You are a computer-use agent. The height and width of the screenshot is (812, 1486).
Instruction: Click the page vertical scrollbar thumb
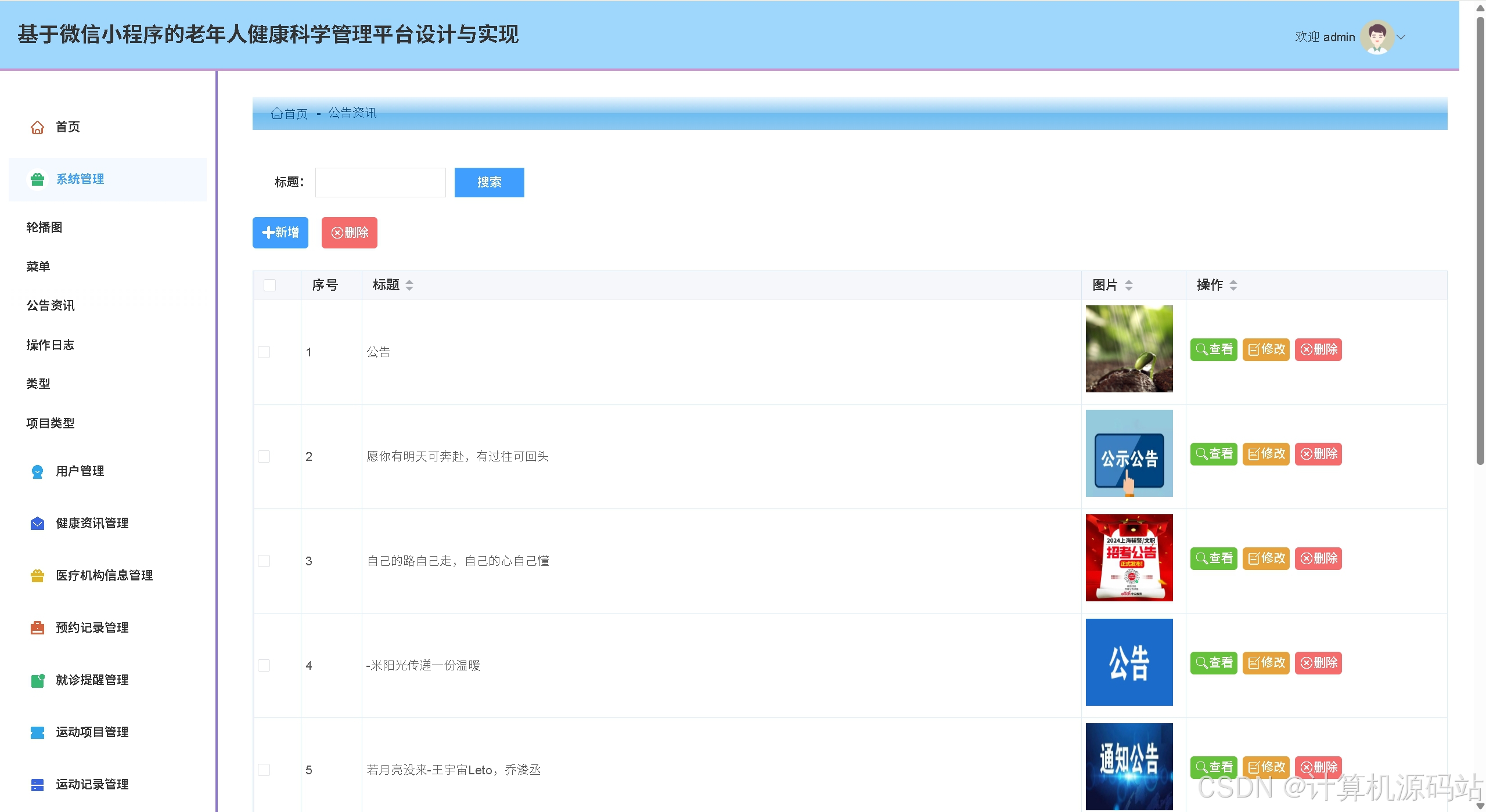point(1480,241)
